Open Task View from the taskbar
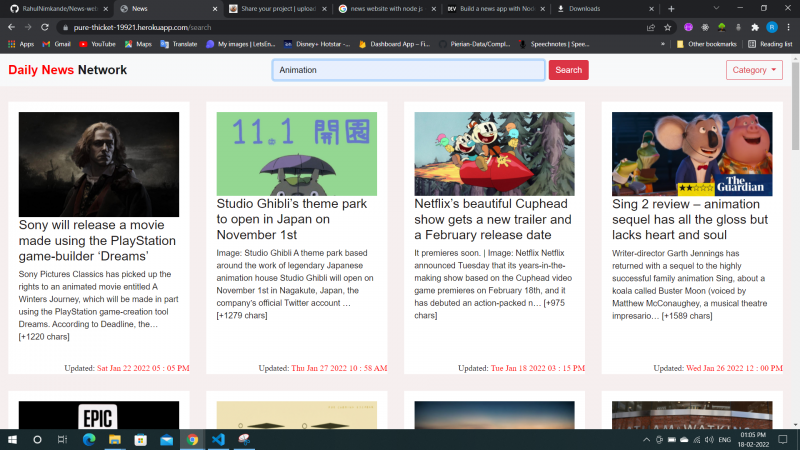The image size is (800, 450). (62, 439)
